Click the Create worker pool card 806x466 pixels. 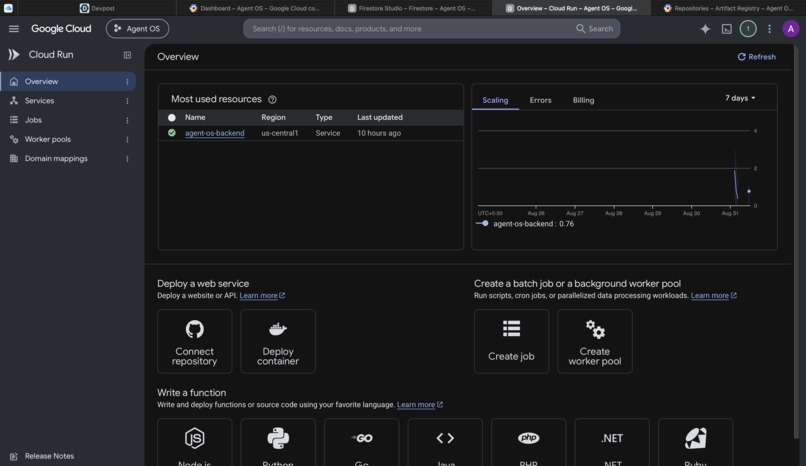[x=595, y=341]
